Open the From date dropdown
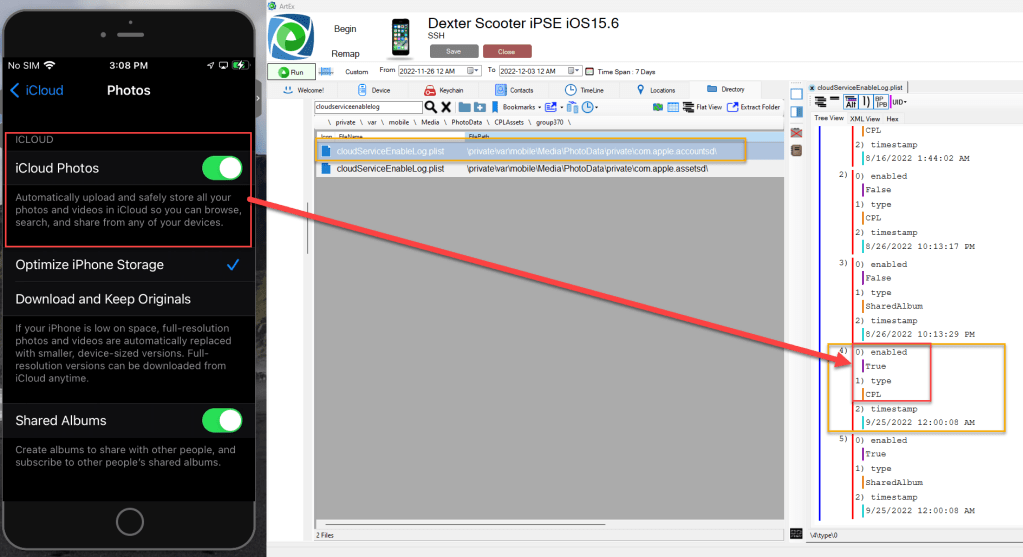 tap(476, 71)
